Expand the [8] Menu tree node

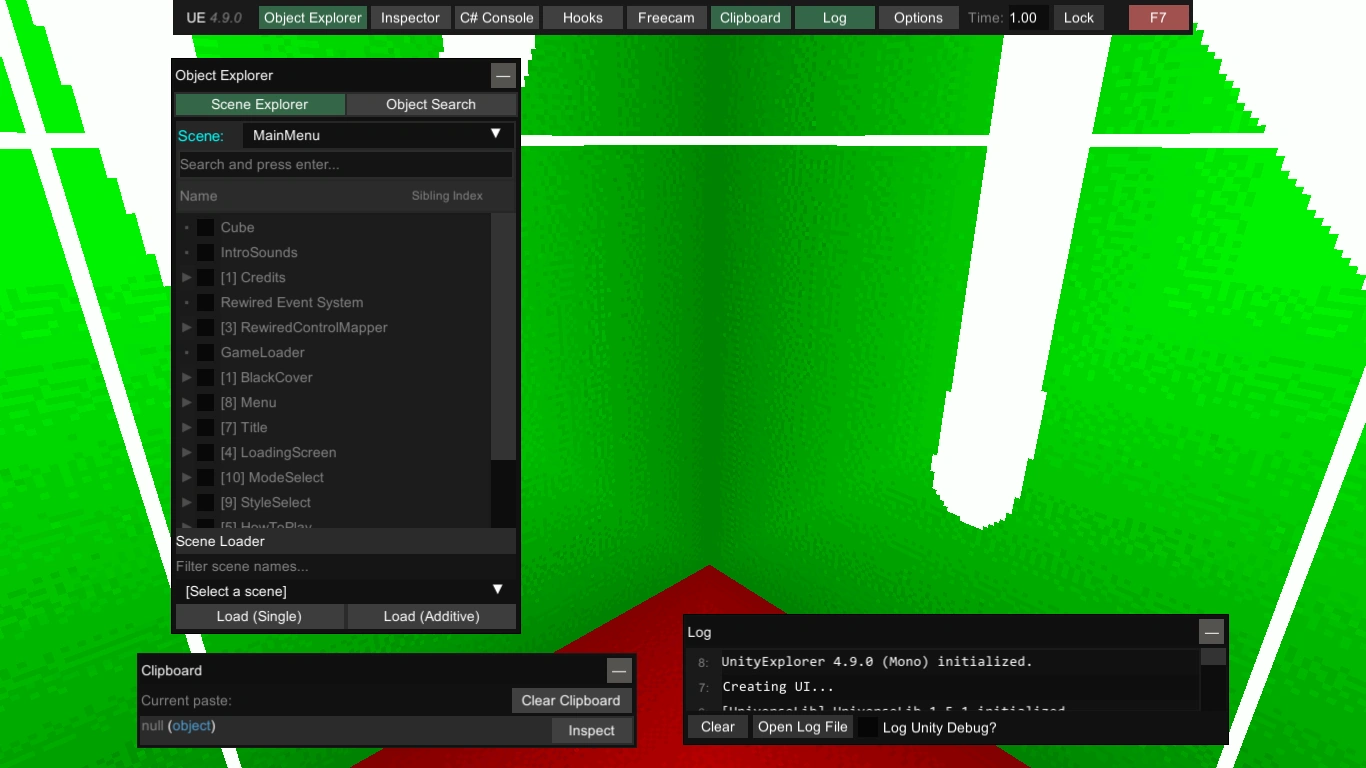point(186,402)
